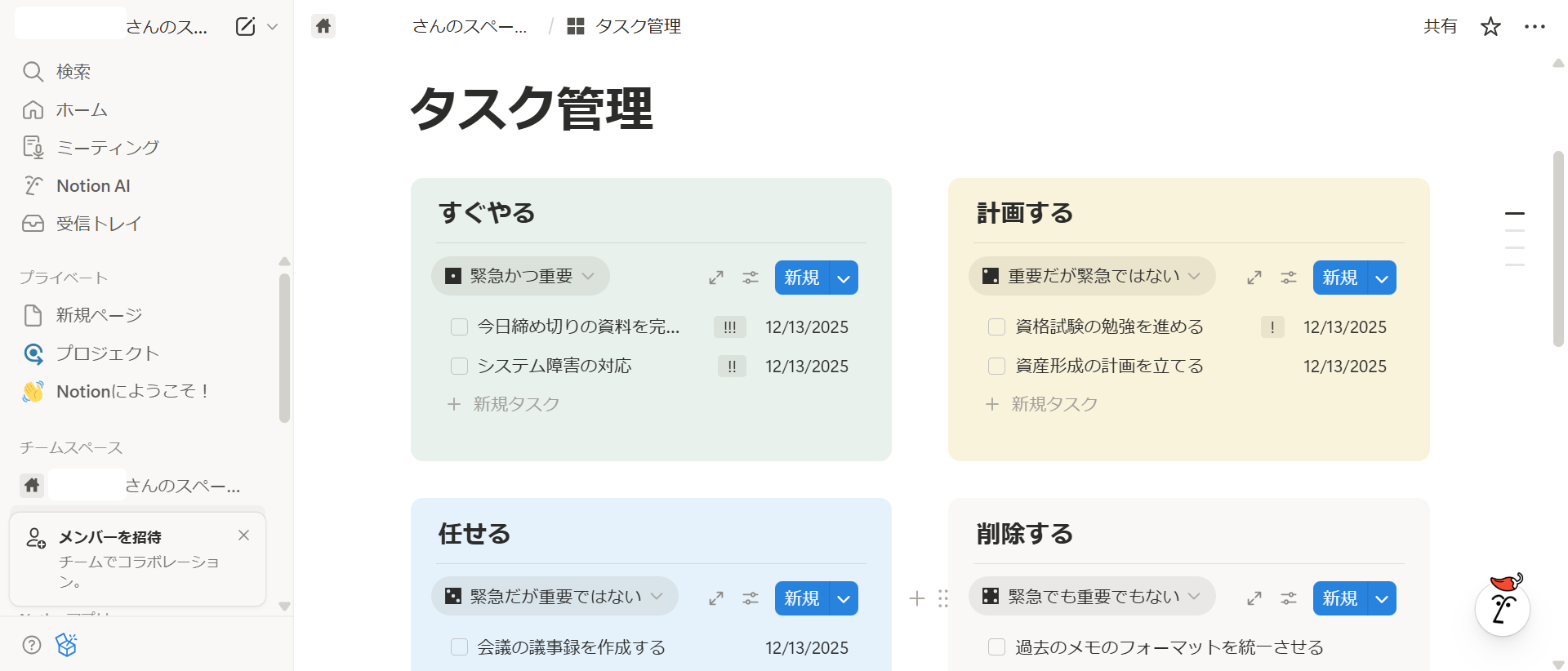Open the three-dot page menu

1535,27
